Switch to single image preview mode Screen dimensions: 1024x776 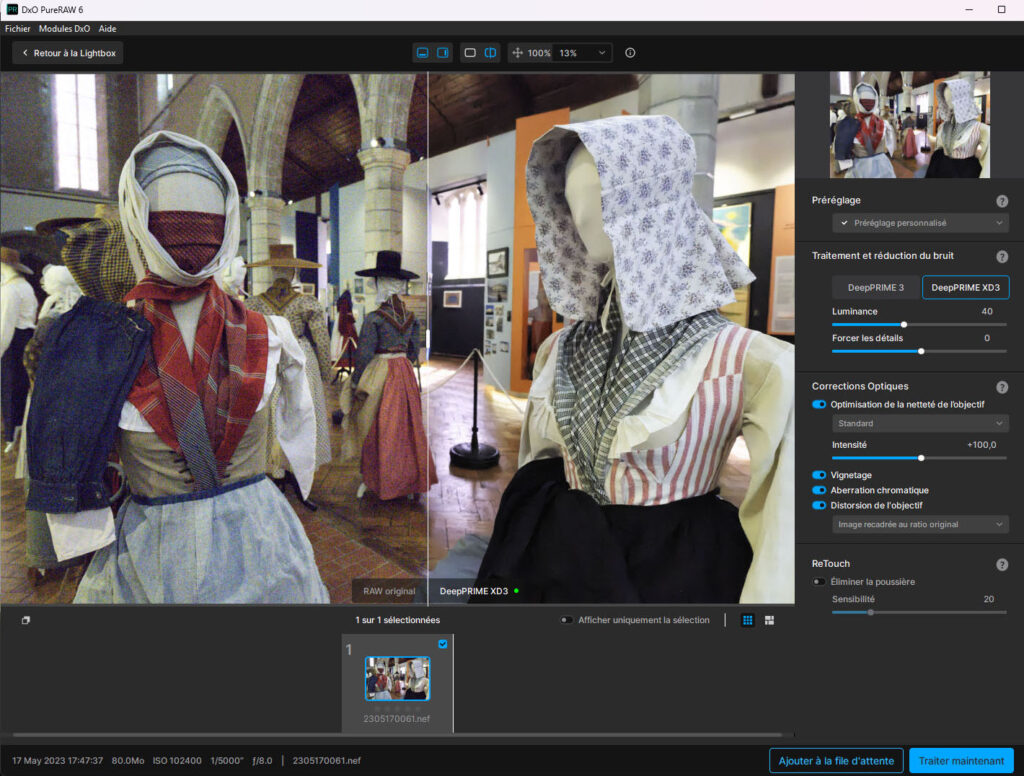[470, 52]
